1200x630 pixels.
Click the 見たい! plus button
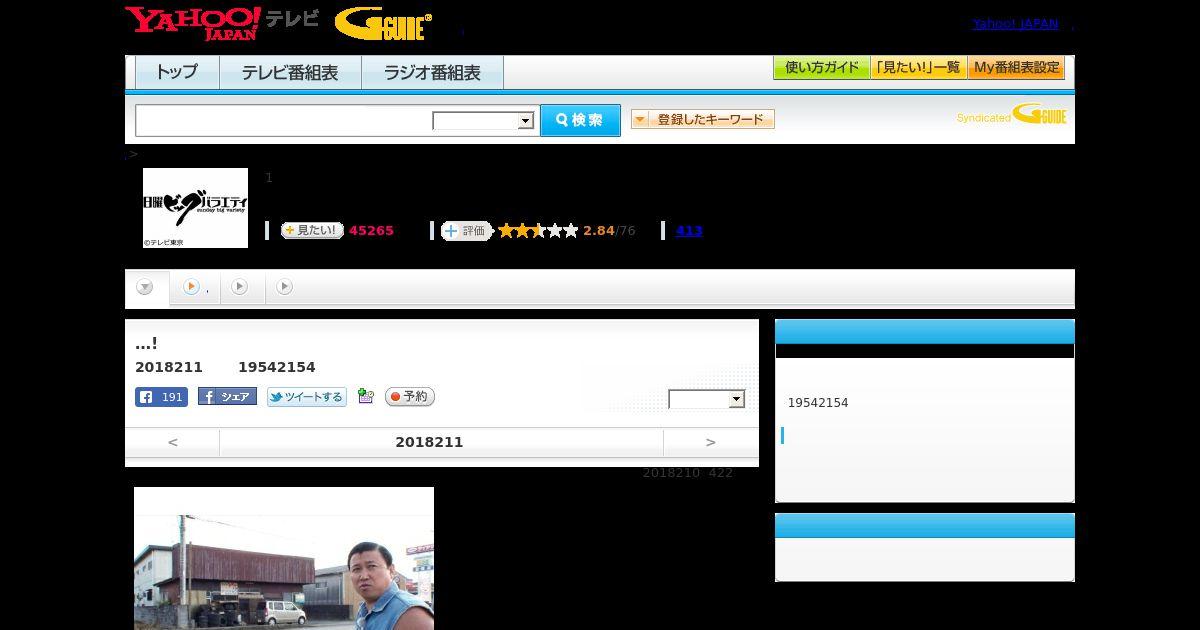point(312,231)
